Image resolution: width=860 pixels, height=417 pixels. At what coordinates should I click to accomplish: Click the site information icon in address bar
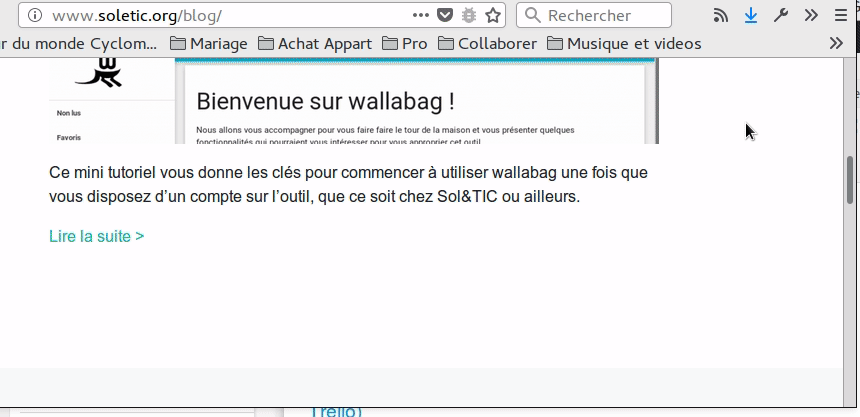click(x=35, y=15)
